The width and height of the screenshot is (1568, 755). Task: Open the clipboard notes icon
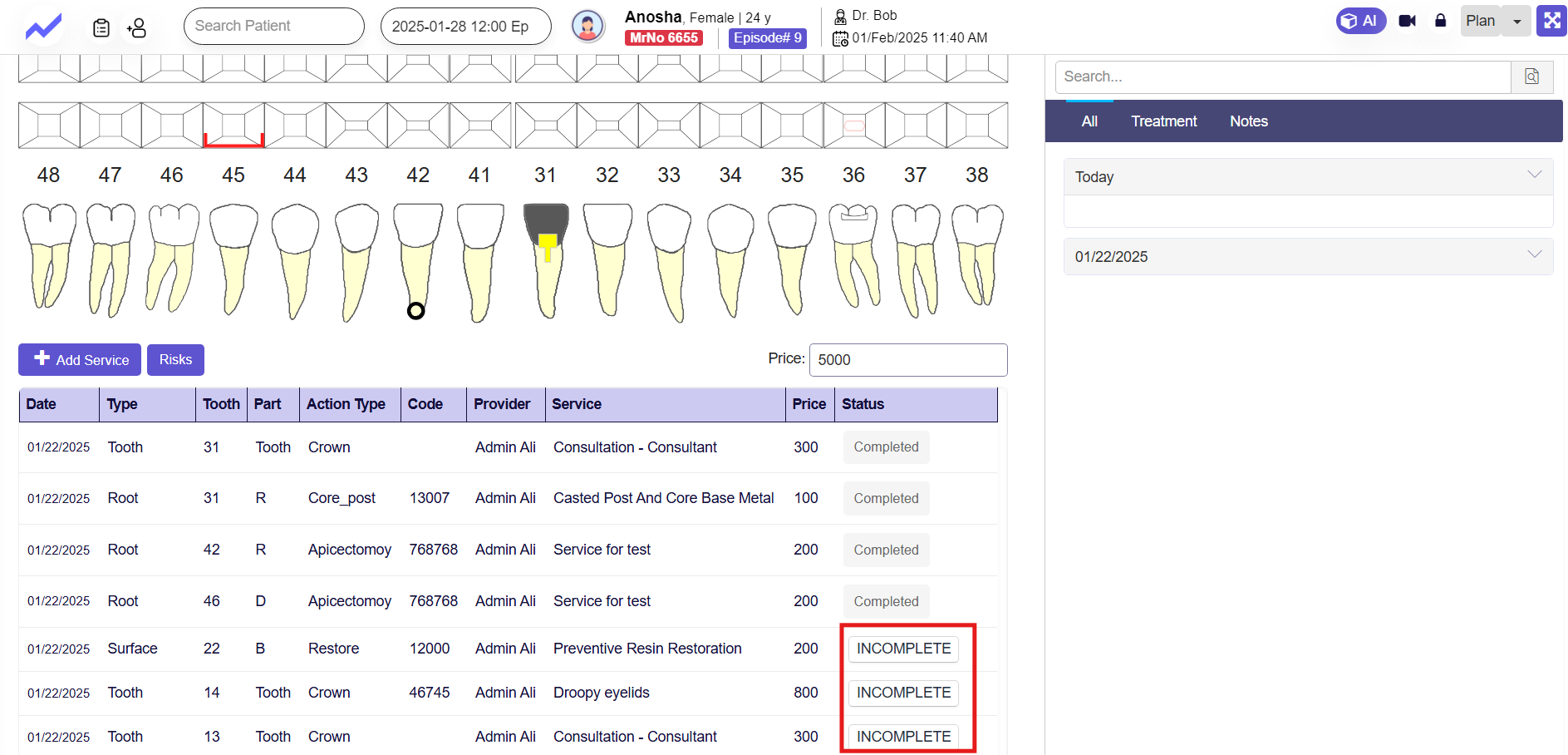click(x=101, y=28)
